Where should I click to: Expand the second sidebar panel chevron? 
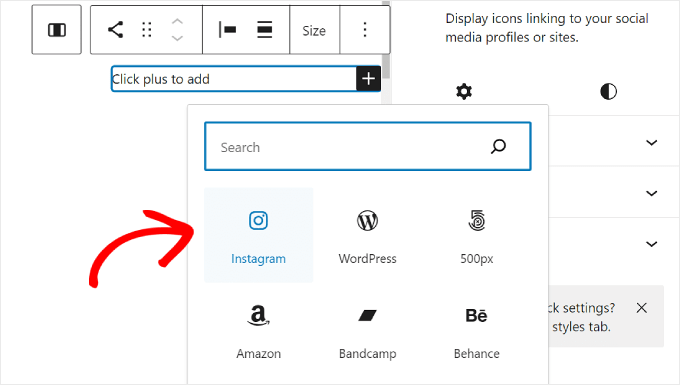point(651,193)
